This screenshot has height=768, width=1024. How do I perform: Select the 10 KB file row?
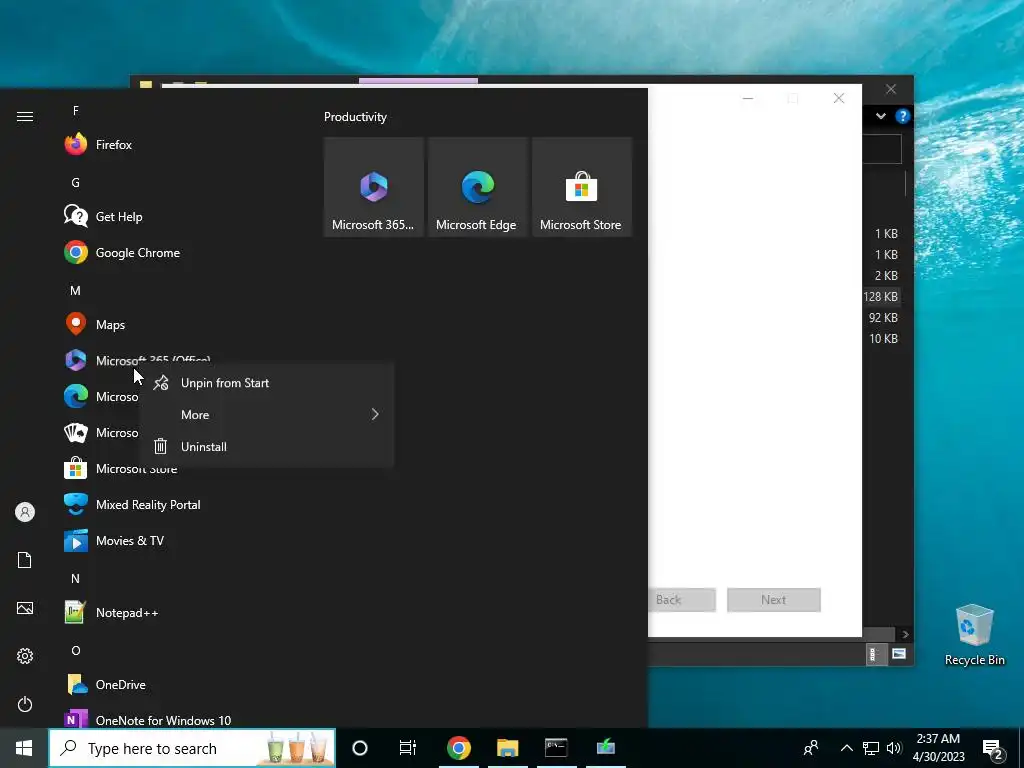point(882,338)
